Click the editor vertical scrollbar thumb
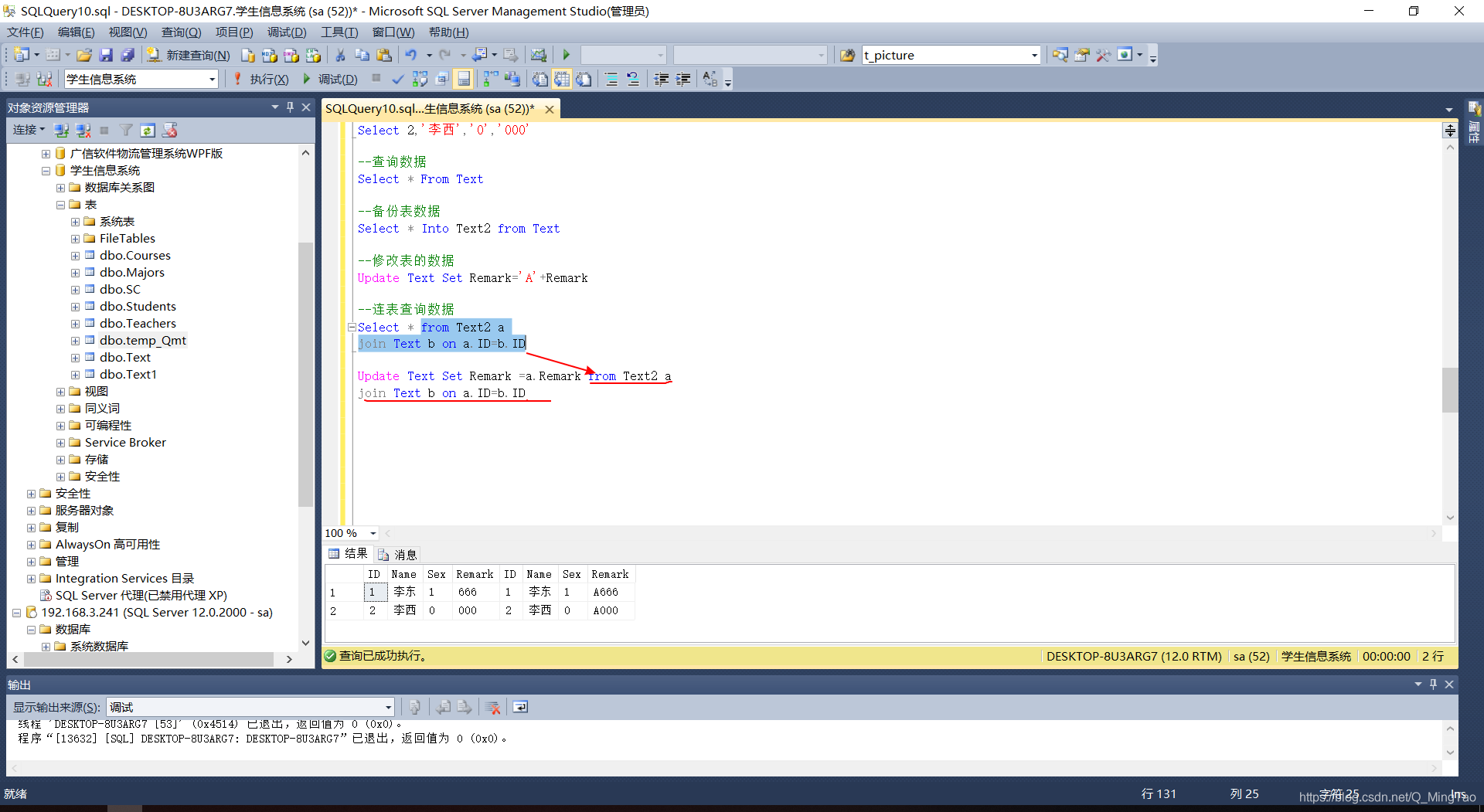 coord(1450,390)
